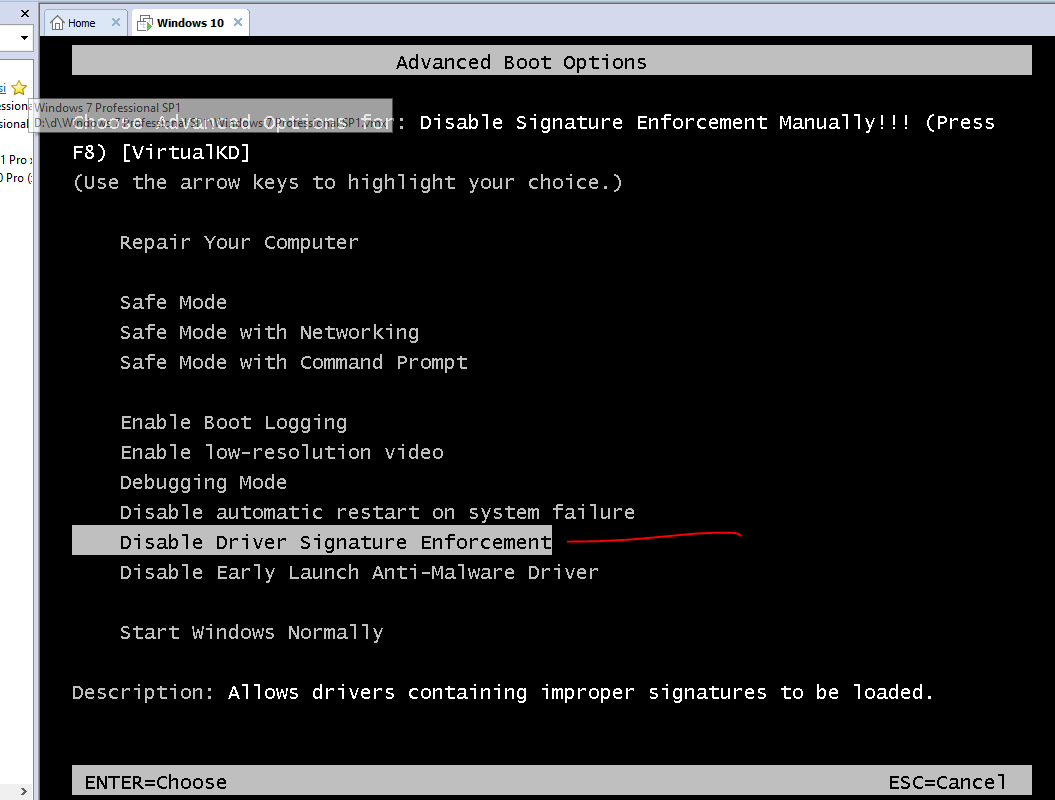Choose Enable Boot Logging entry

233,423
